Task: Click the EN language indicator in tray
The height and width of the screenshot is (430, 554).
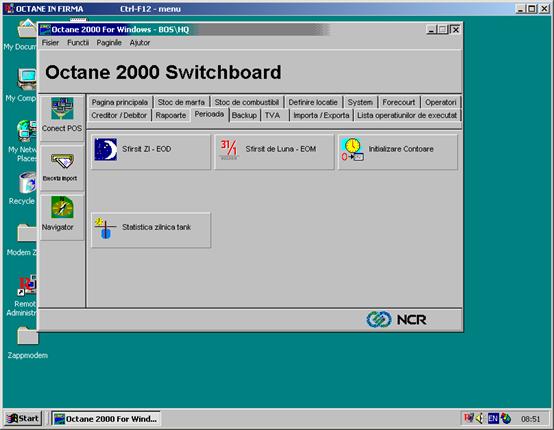Action: pyautogui.click(x=493, y=418)
